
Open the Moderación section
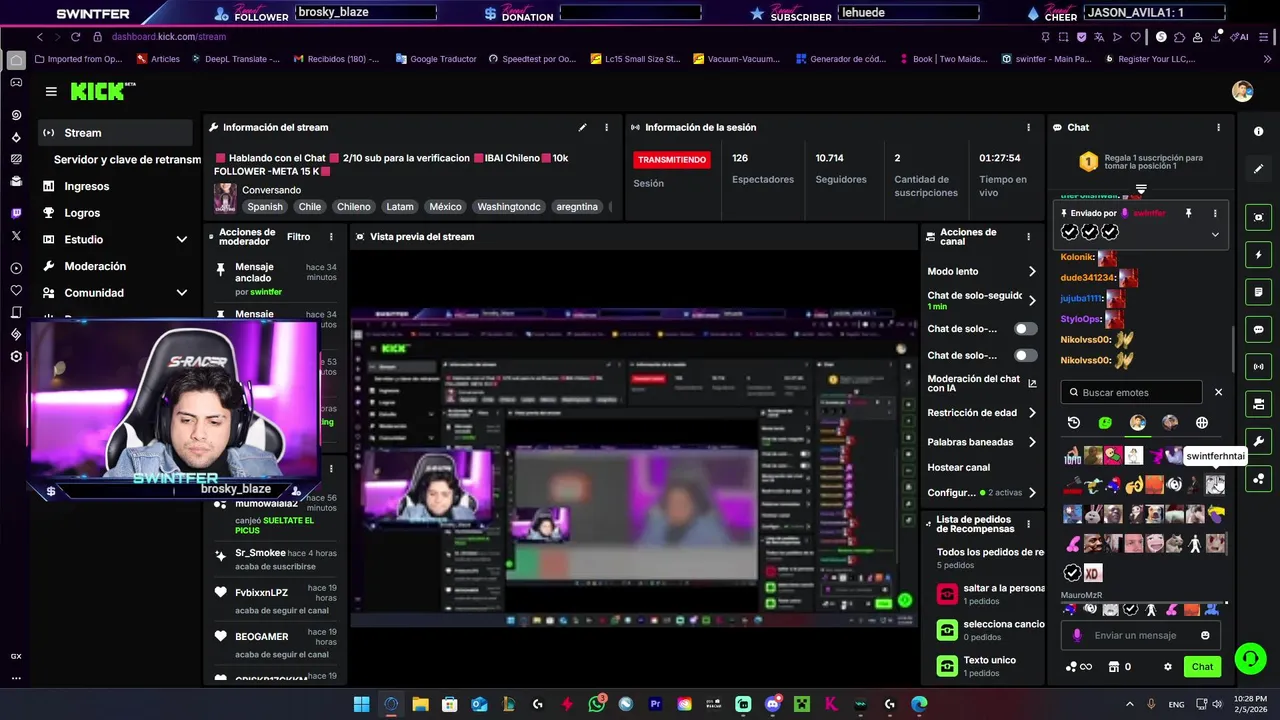(x=95, y=266)
